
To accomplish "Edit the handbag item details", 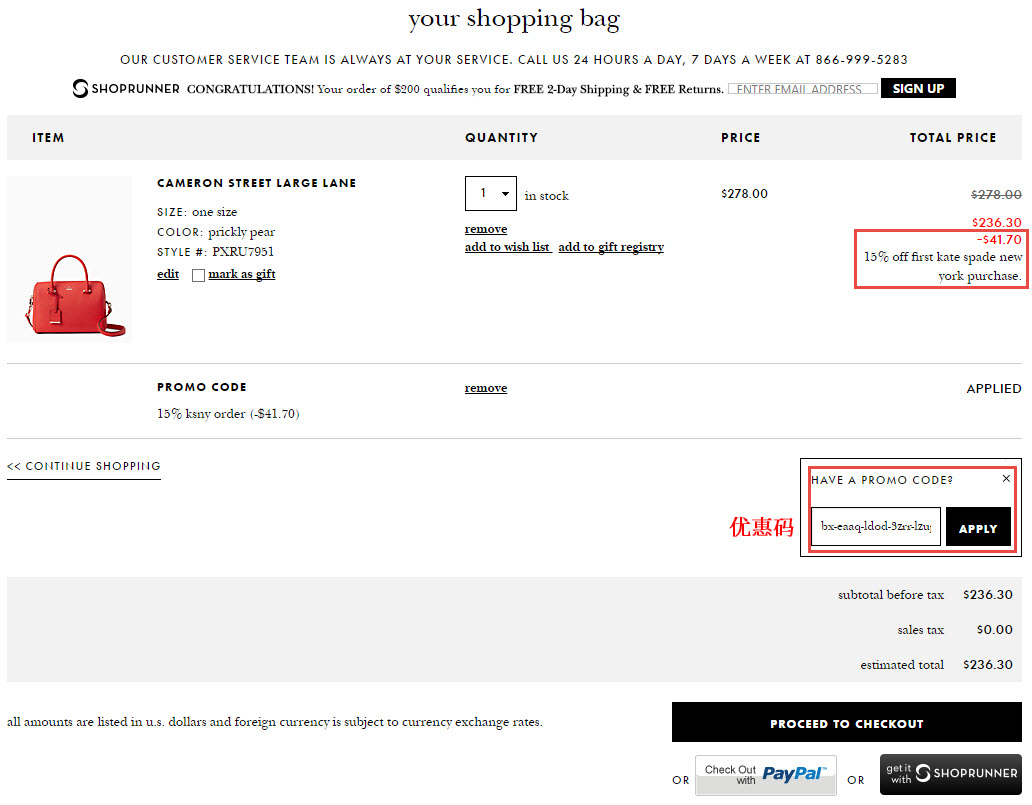I will (168, 274).
